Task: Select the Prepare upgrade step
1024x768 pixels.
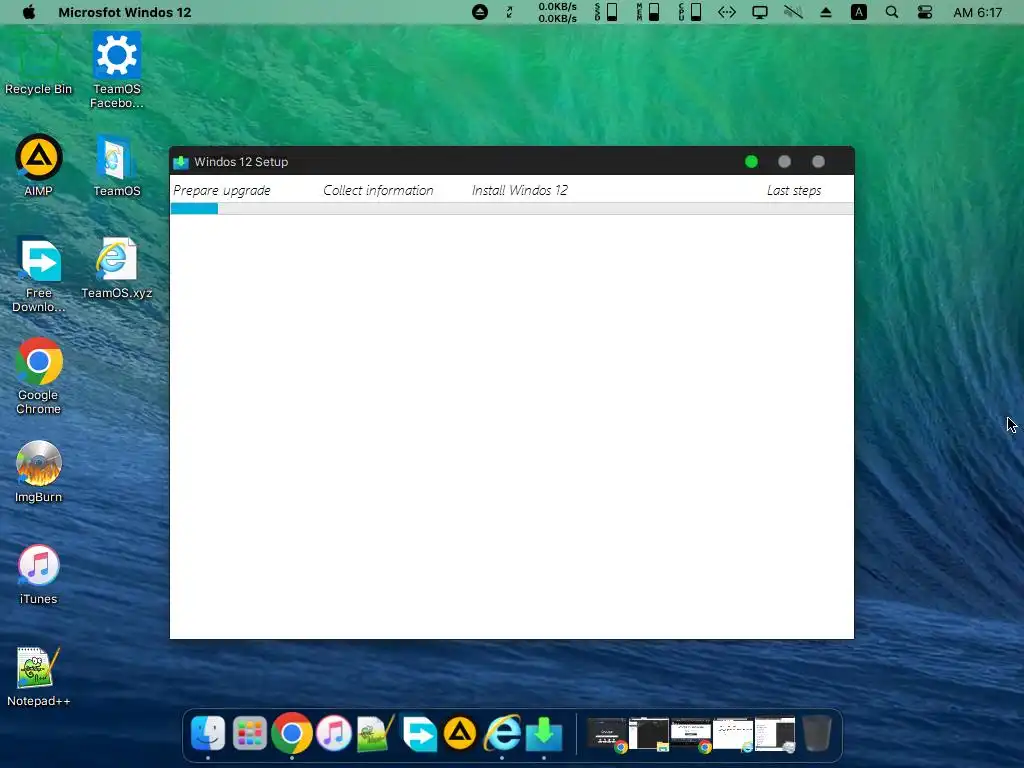Action: [221, 191]
